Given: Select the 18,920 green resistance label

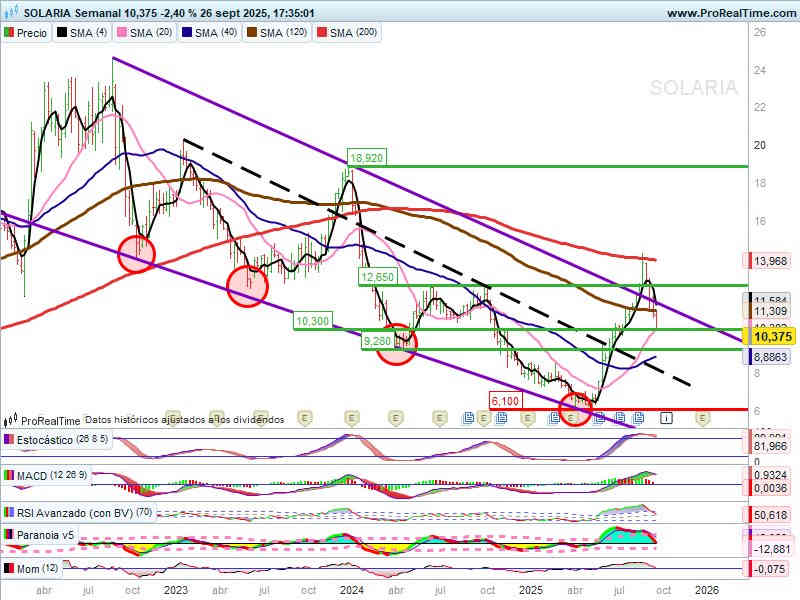Looking at the screenshot, I should pos(366,158).
